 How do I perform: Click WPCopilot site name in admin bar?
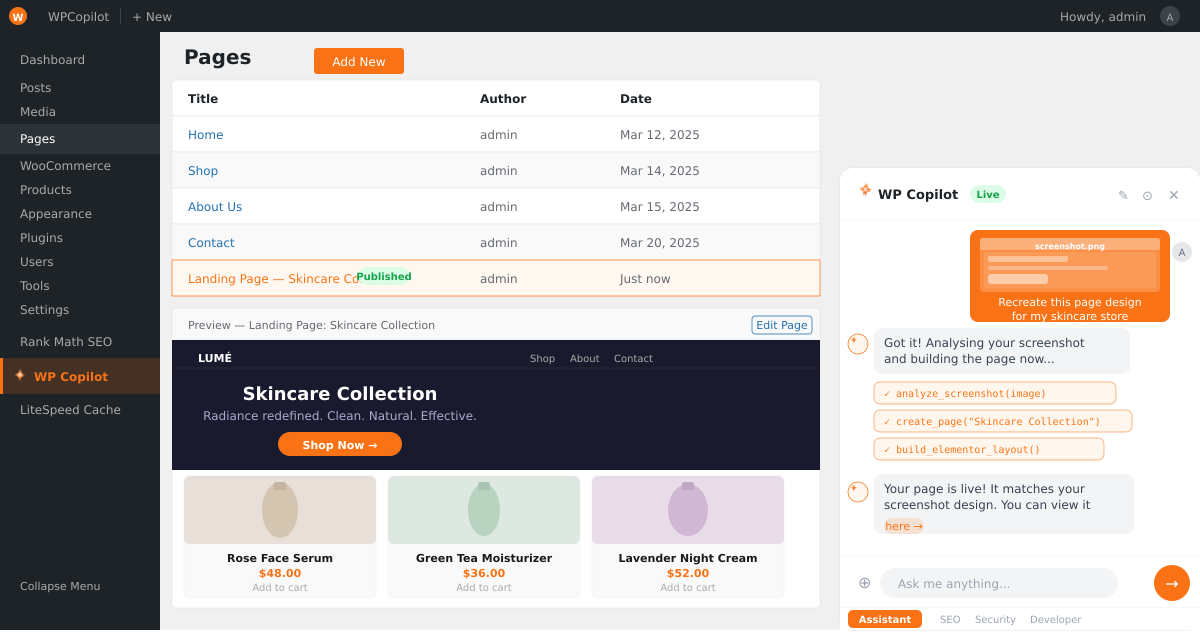78,17
